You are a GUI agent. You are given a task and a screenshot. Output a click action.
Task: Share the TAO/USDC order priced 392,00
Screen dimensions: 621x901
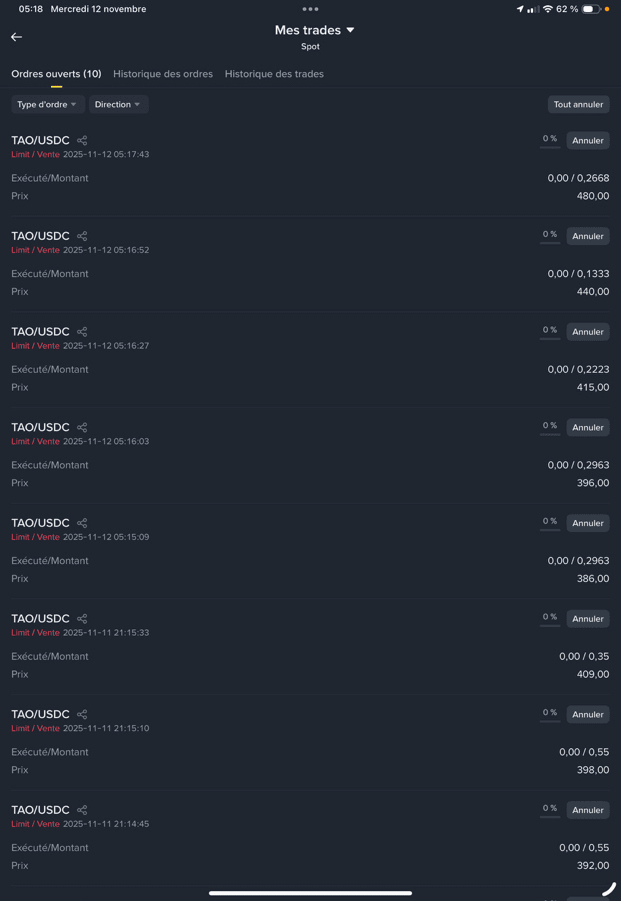pos(82,810)
